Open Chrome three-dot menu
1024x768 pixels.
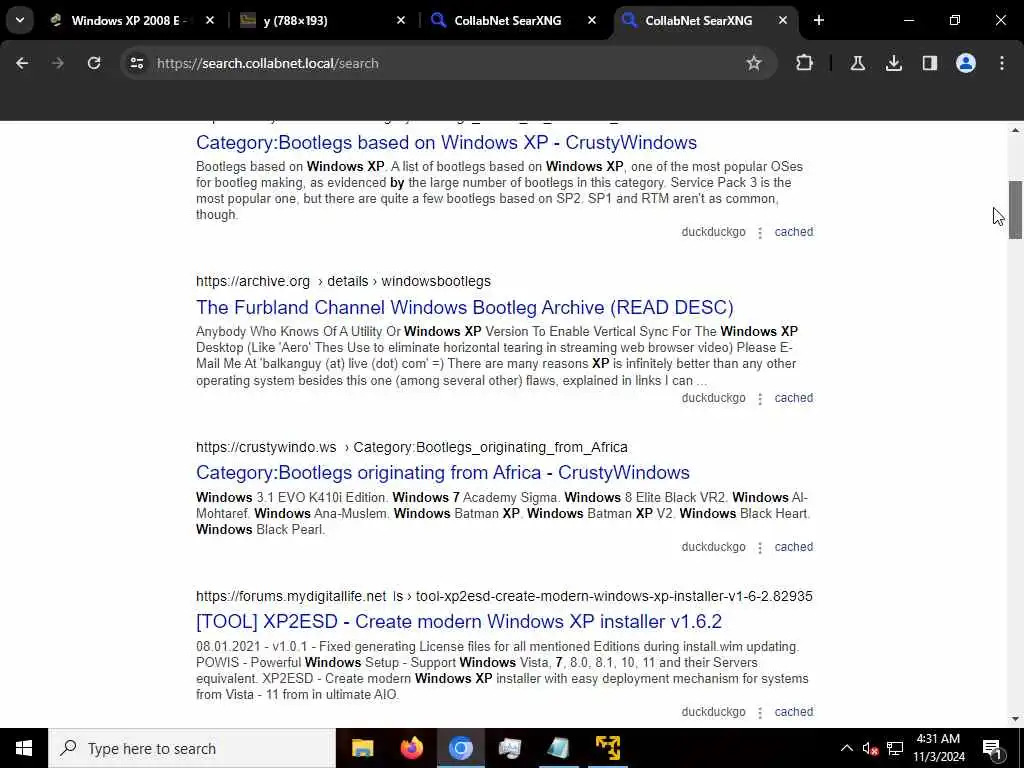coord(1002,63)
